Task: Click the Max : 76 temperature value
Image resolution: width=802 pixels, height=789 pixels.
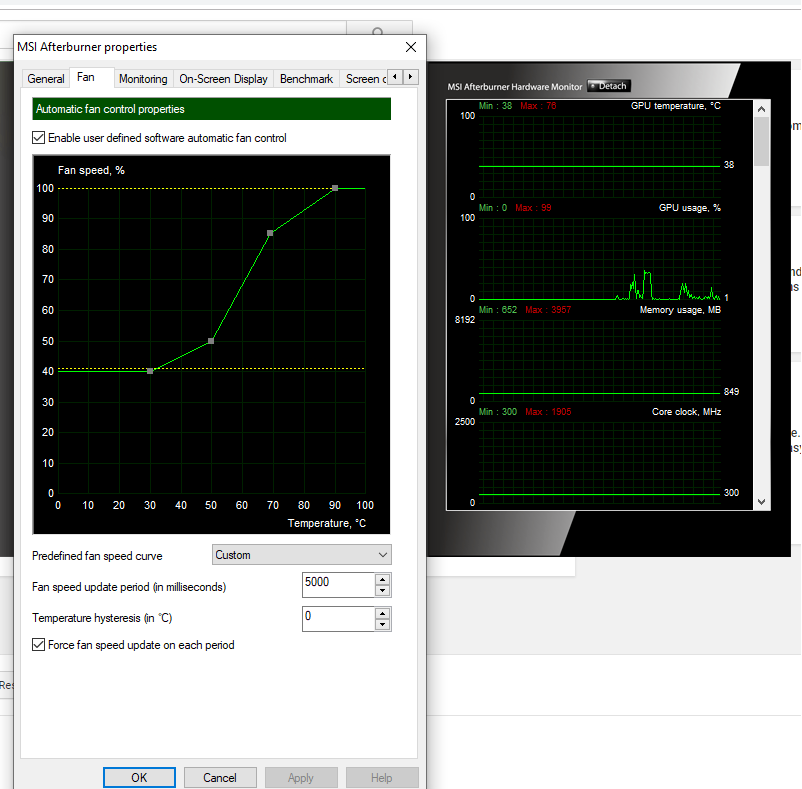Action: point(538,106)
